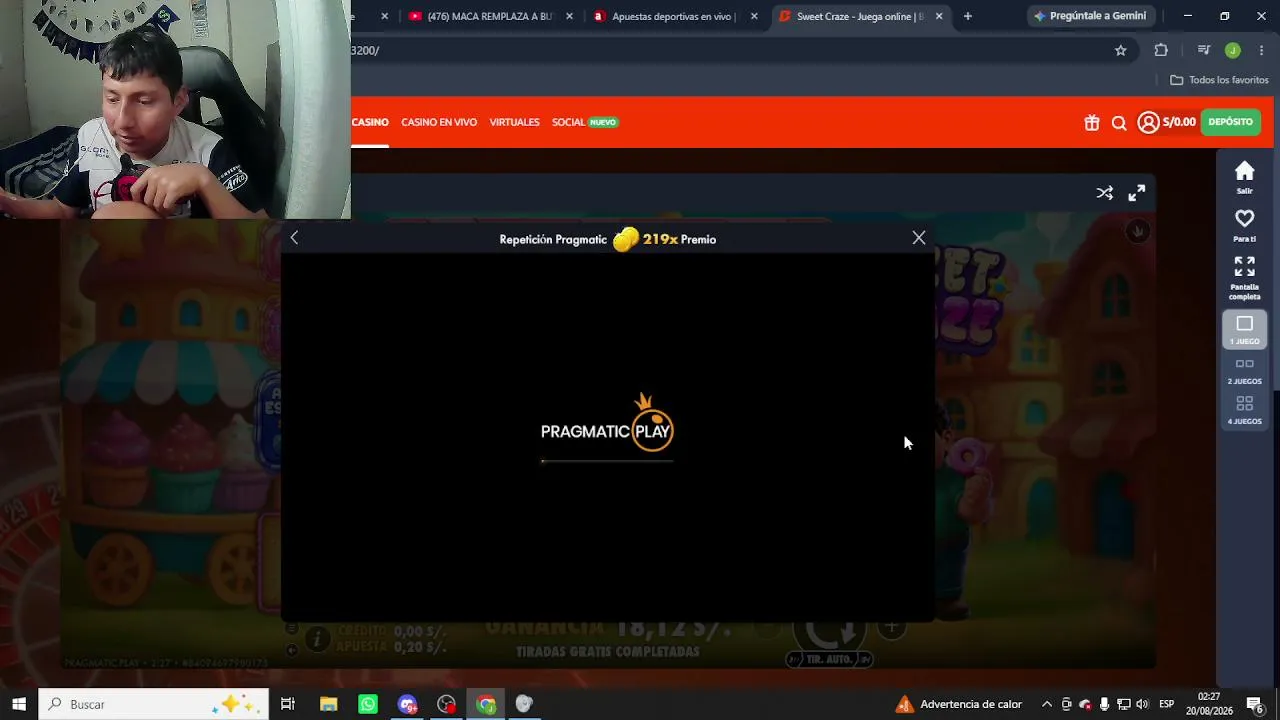The width and height of the screenshot is (1280, 720).
Task: Click the S/0.00 account balance
Action: 1179,122
